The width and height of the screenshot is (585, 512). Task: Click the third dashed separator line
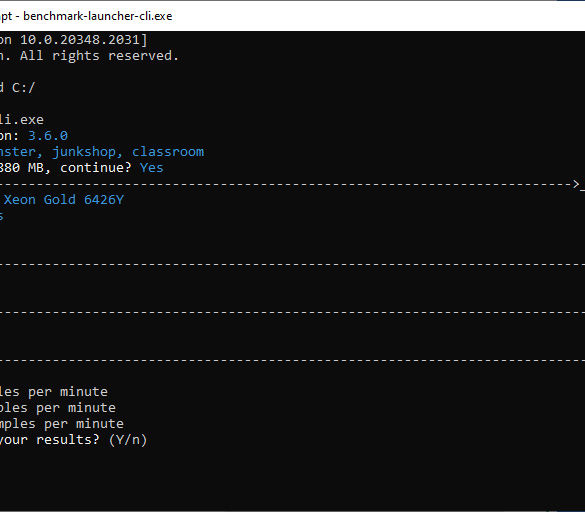(292, 312)
